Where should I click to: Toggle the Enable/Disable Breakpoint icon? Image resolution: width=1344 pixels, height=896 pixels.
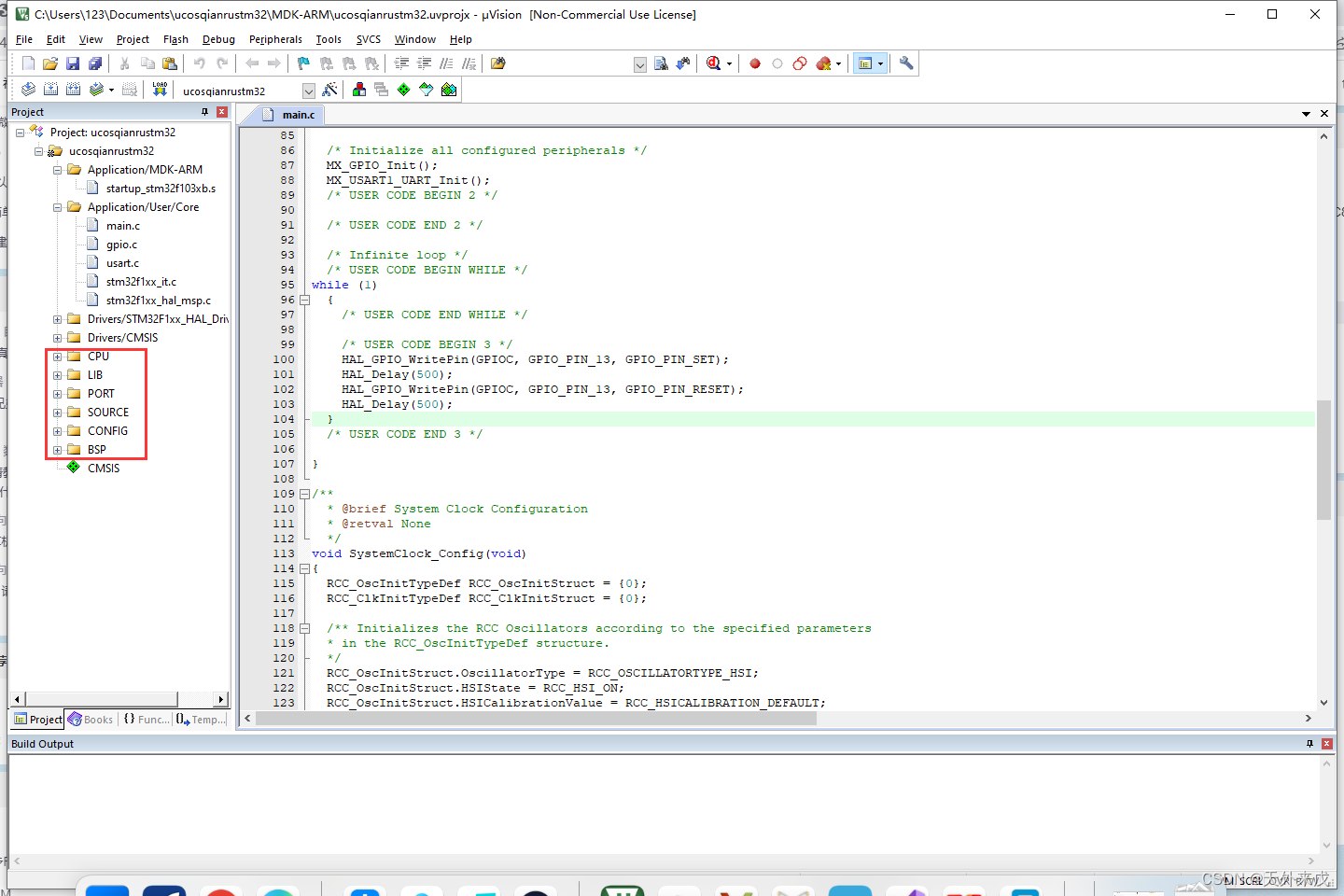(x=777, y=63)
